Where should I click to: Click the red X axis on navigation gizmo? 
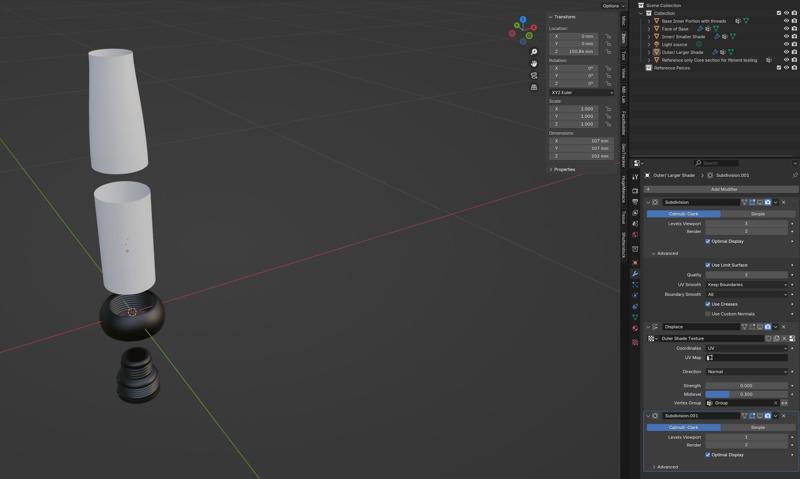coord(534,28)
